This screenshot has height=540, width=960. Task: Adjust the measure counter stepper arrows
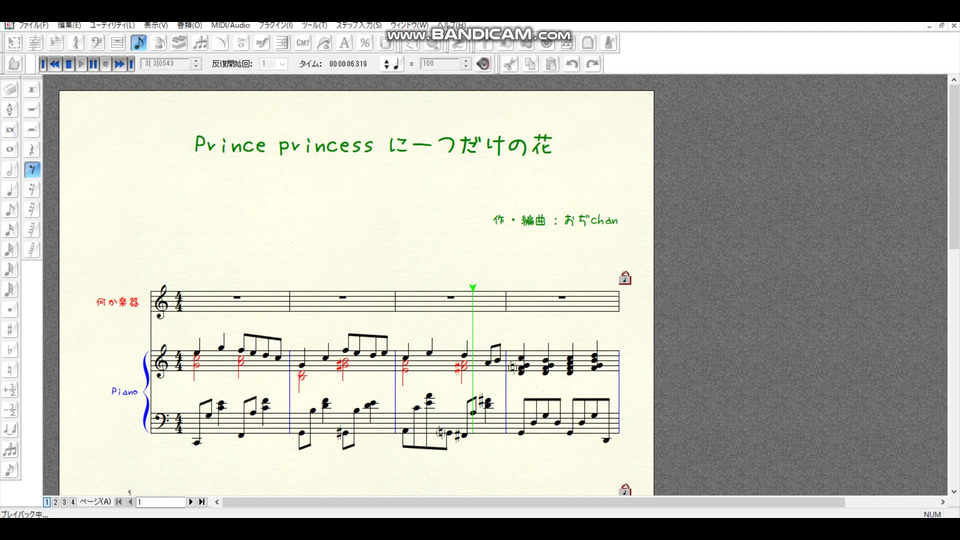tap(195, 64)
